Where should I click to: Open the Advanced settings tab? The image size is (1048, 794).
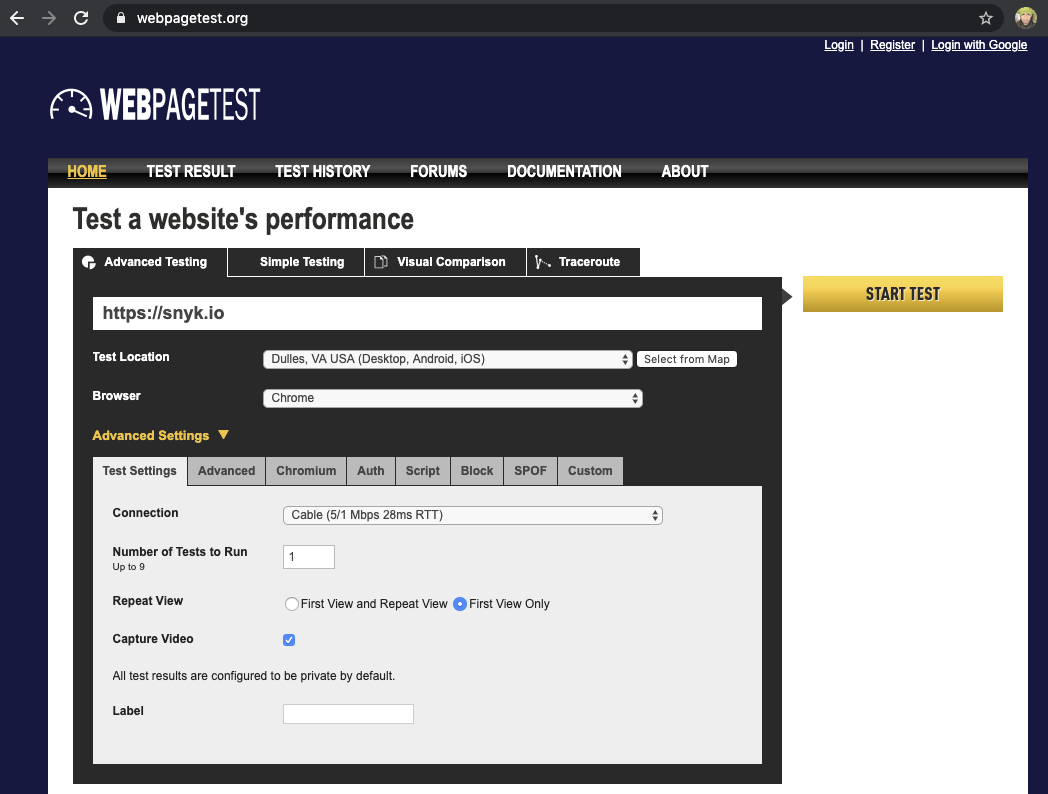(227, 471)
